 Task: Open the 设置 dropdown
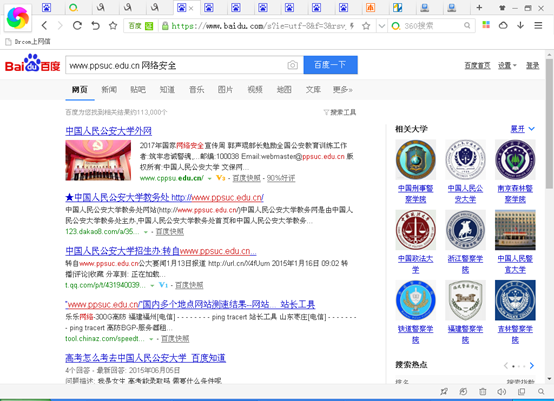507,66
